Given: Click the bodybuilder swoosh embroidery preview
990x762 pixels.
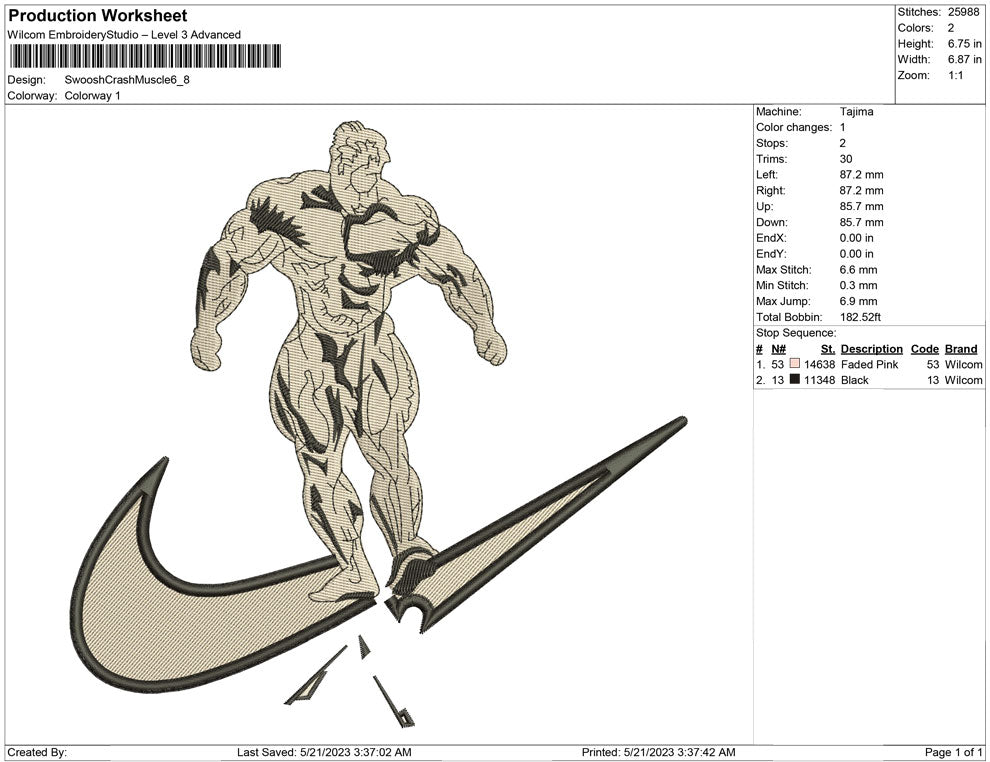Looking at the screenshot, I should [x=379, y=424].
